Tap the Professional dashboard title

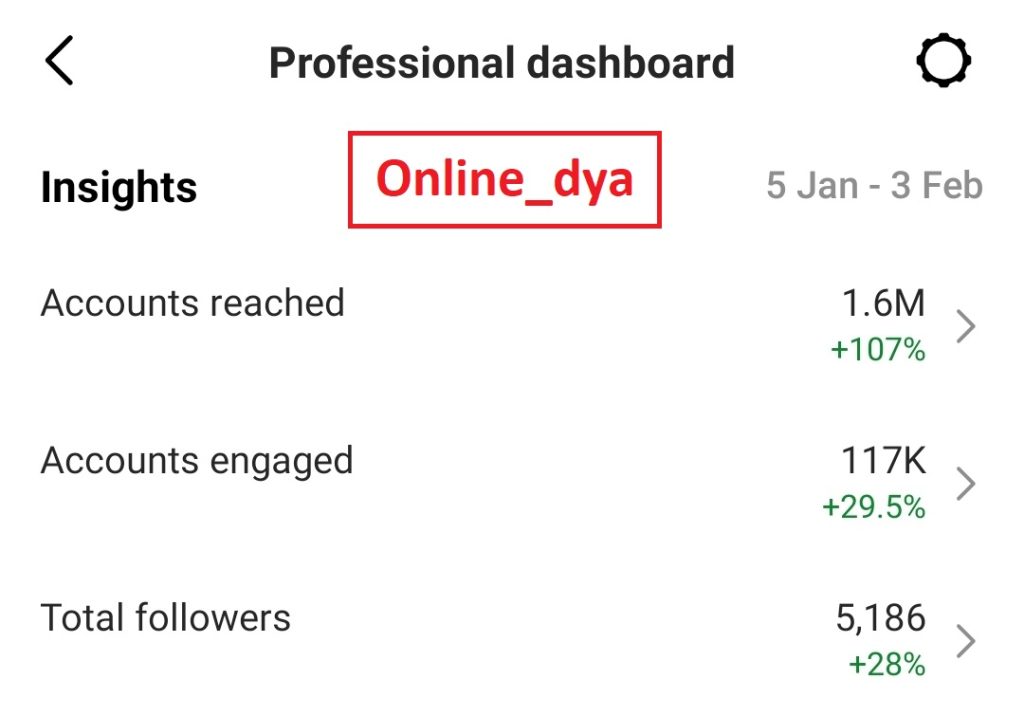(x=502, y=63)
